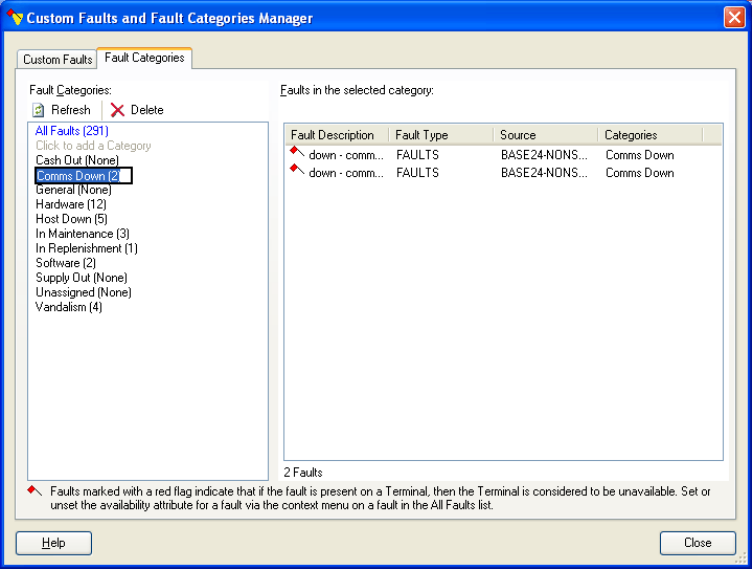The image size is (752, 569).
Task: Click the Source column header
Action: point(518,135)
